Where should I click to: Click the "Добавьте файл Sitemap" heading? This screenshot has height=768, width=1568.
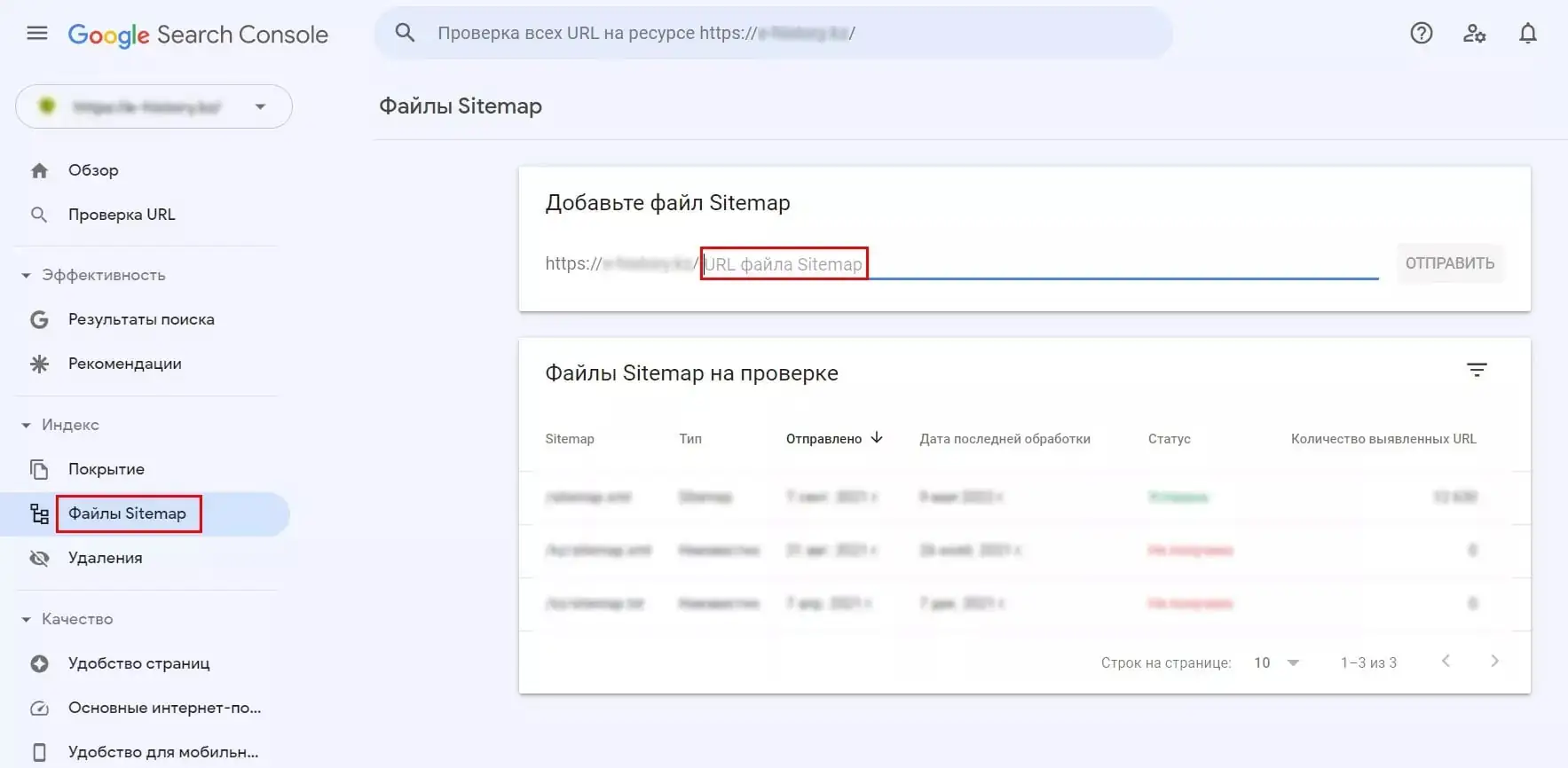point(667,203)
